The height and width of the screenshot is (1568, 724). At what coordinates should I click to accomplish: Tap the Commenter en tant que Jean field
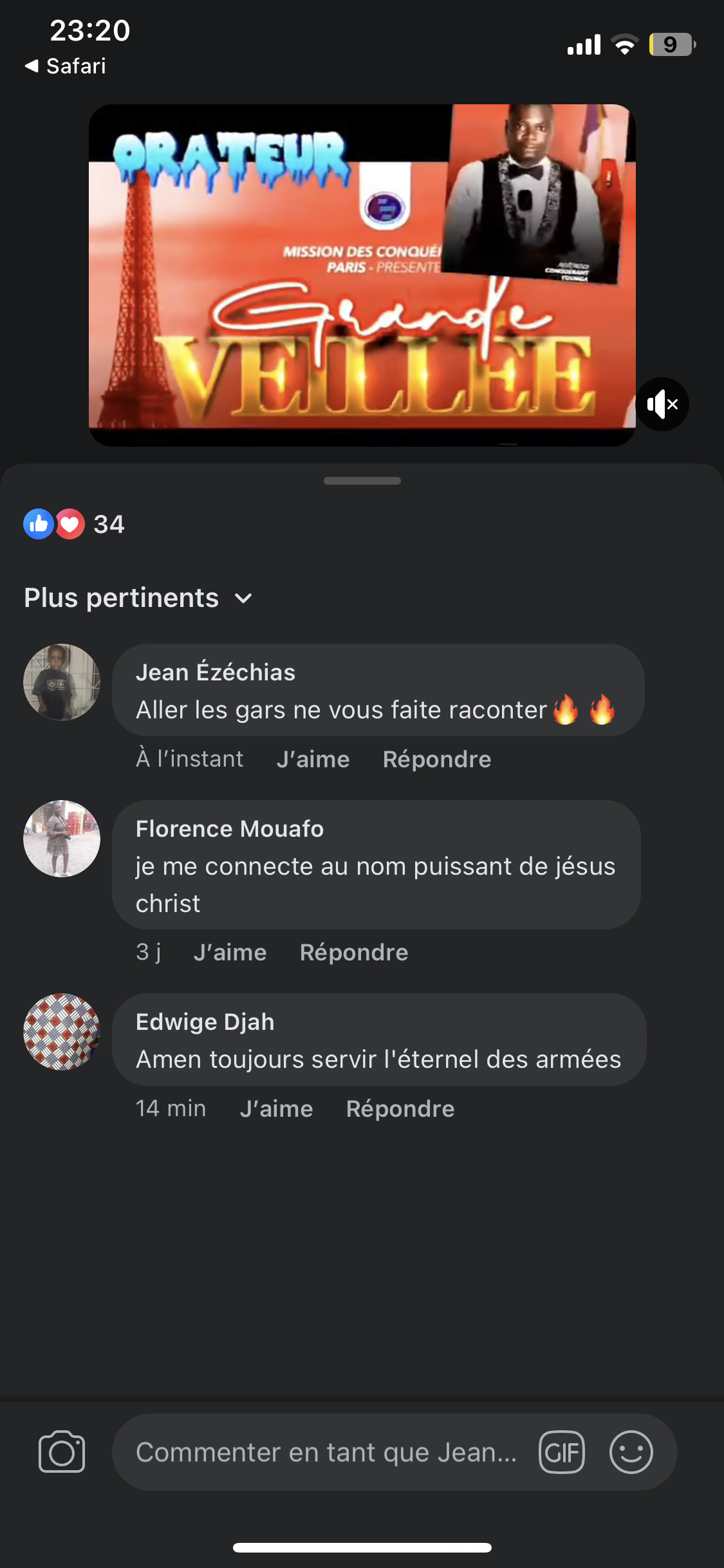[326, 1452]
